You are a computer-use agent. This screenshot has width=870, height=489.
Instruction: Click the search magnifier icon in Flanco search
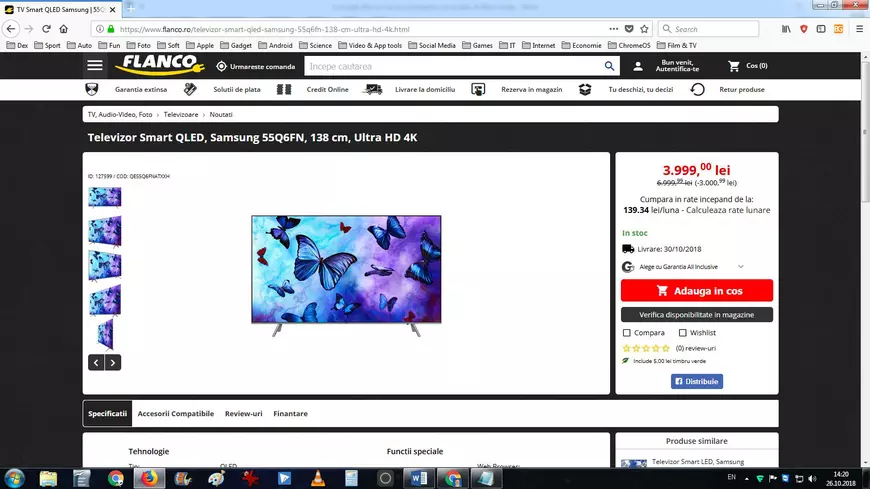point(609,67)
